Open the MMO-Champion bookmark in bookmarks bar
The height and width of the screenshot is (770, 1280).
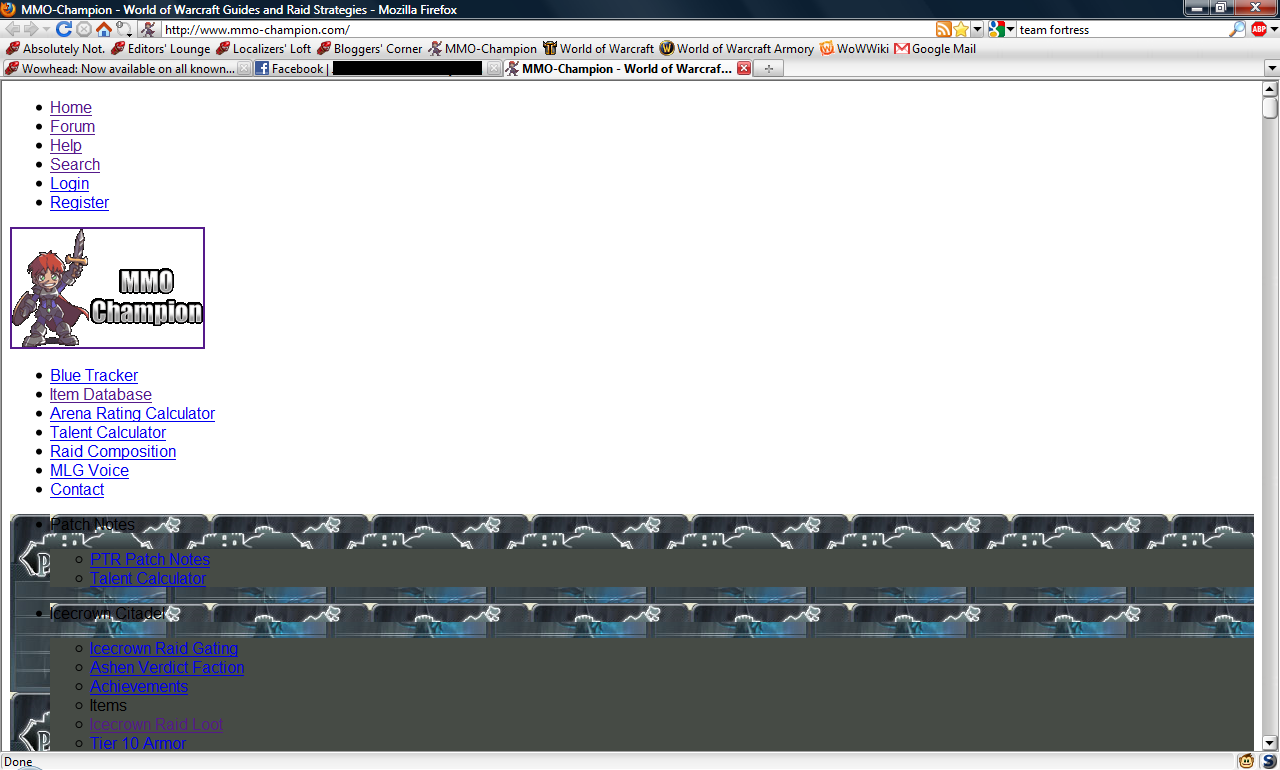tap(482, 48)
